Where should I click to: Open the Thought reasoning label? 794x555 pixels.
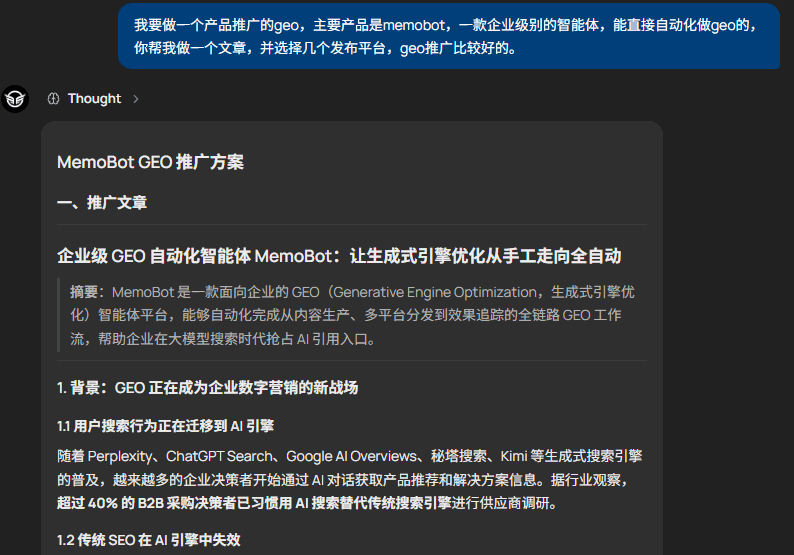94,99
